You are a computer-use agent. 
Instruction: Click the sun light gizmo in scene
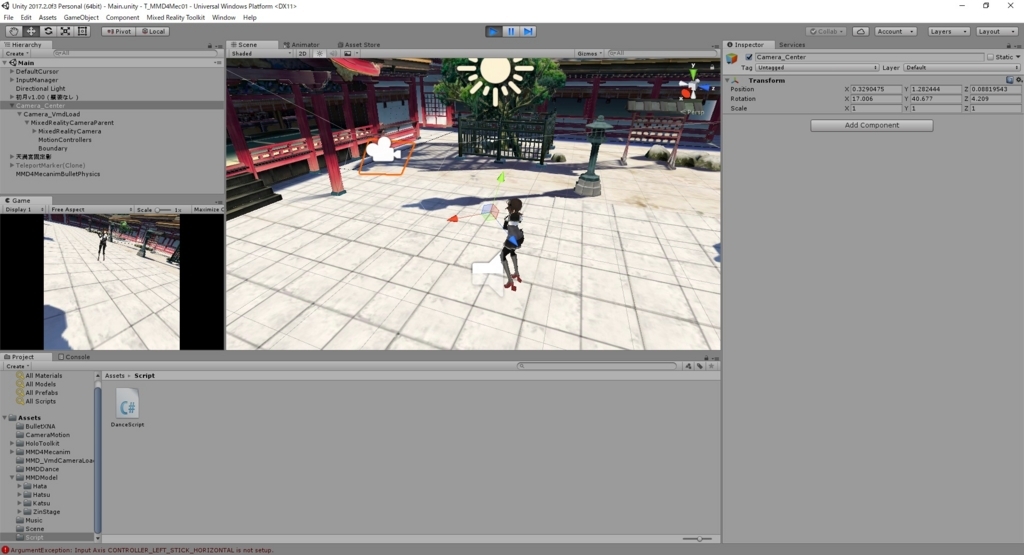pyautogui.click(x=494, y=73)
